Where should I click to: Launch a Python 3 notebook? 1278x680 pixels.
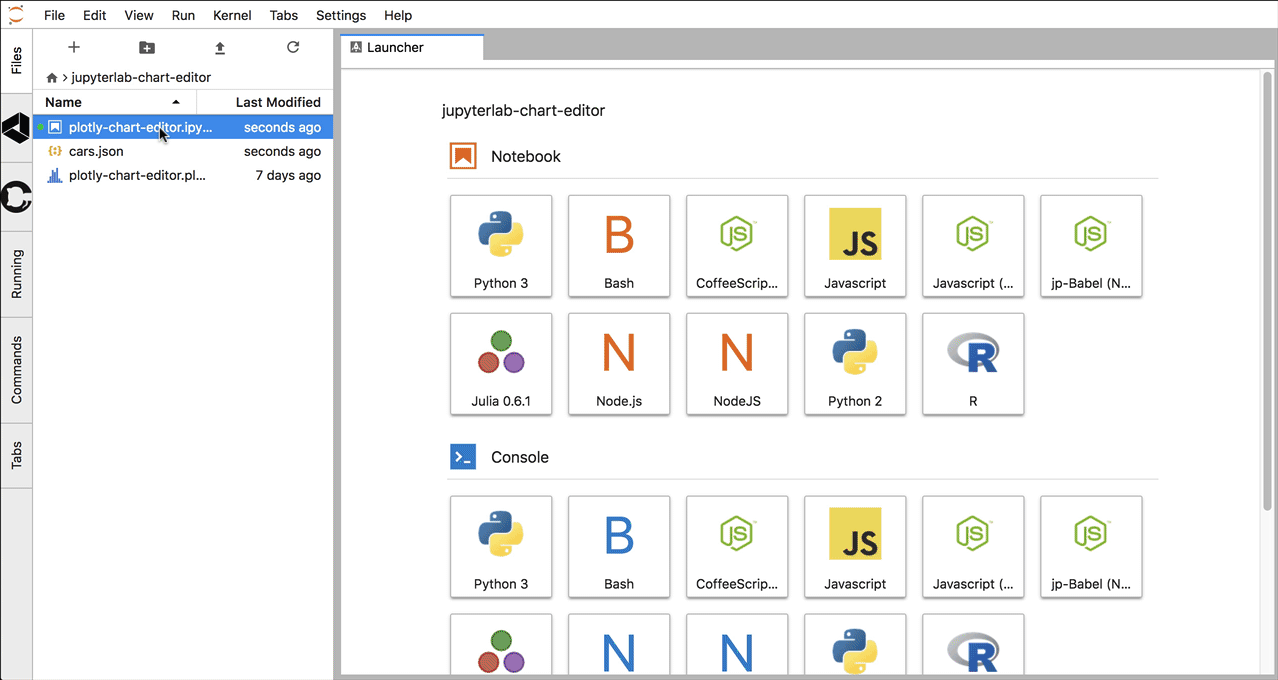click(501, 246)
